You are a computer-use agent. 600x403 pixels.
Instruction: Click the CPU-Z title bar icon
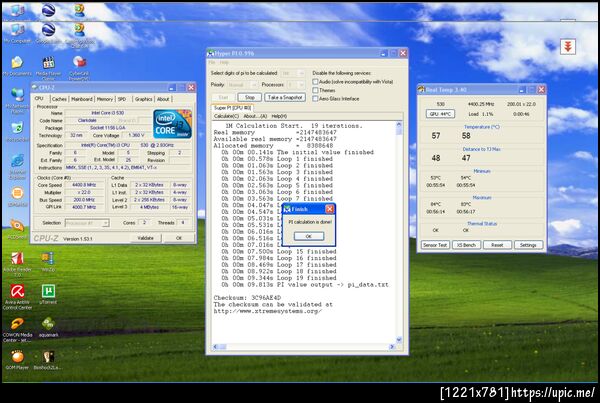(x=34, y=88)
